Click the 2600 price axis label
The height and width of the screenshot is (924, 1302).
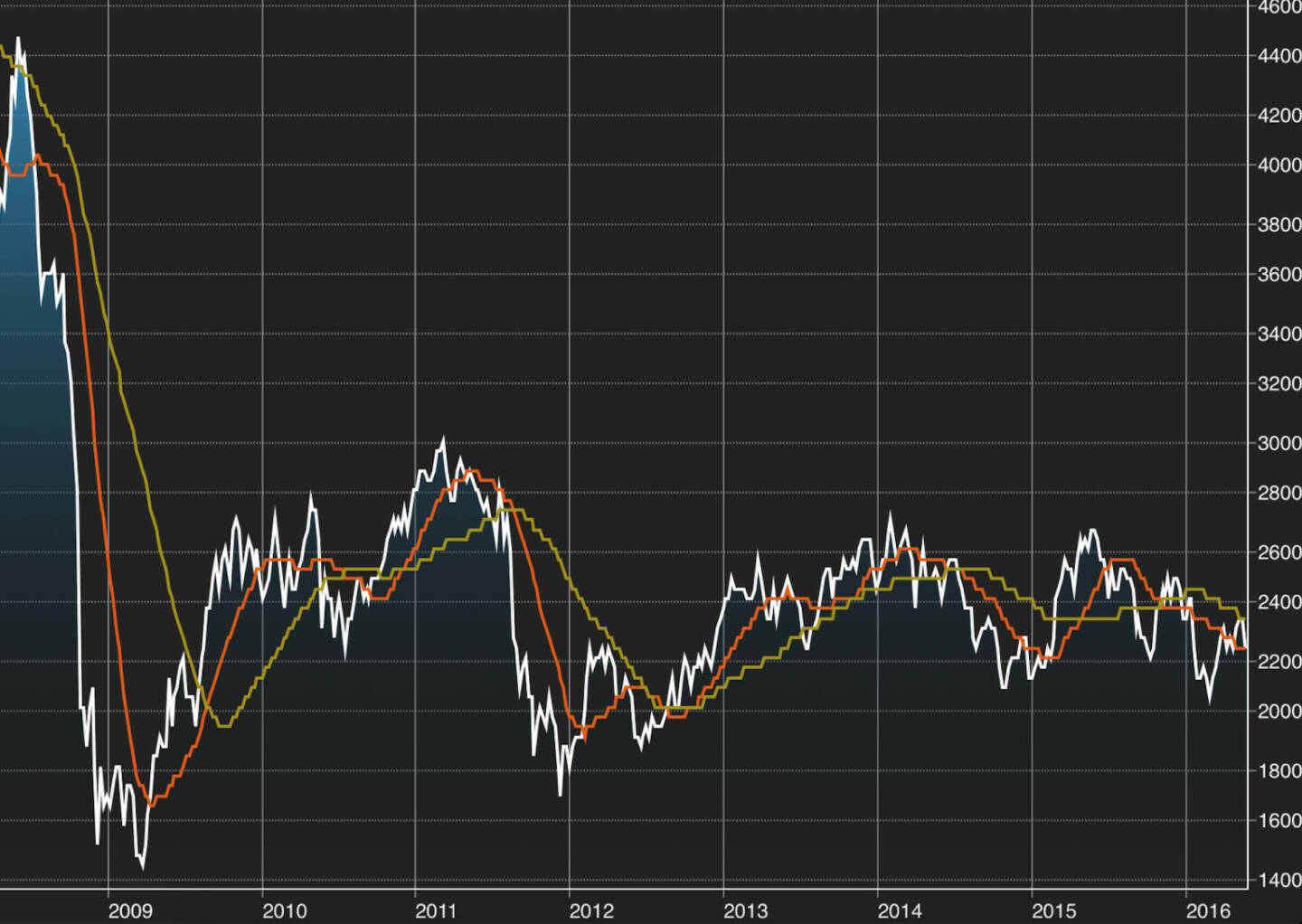1278,552
